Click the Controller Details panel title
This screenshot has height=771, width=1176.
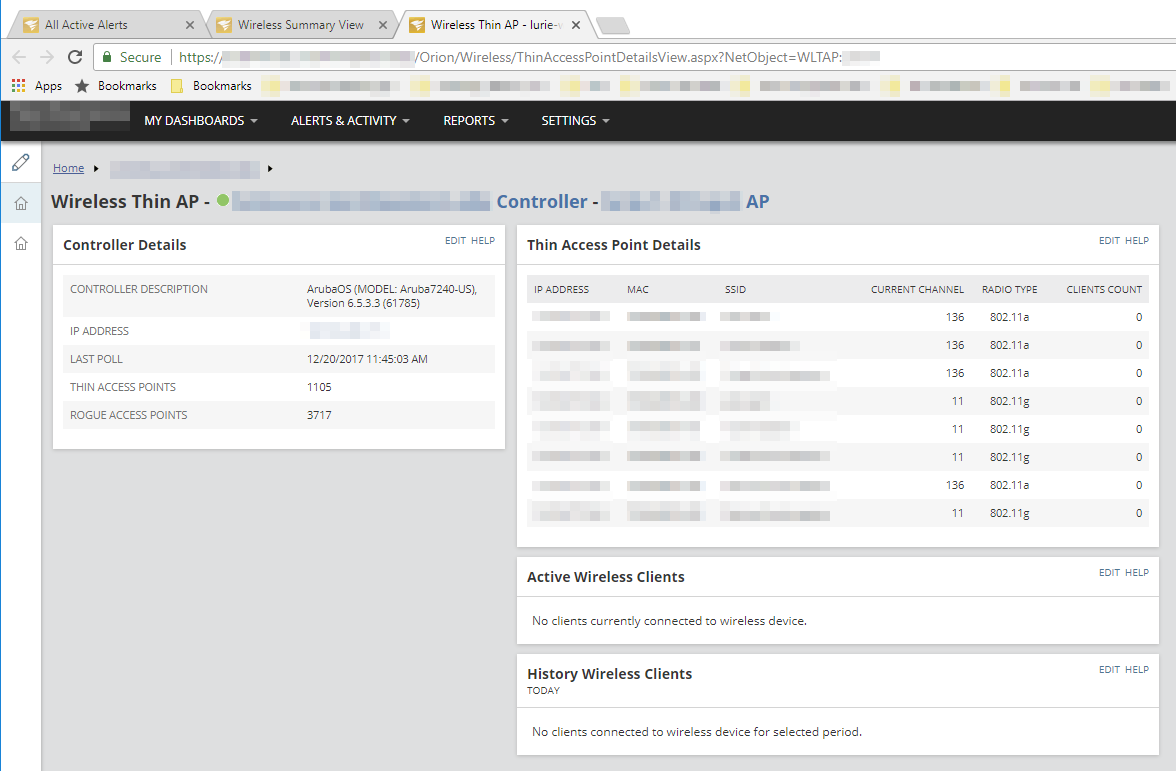pyautogui.click(x=124, y=245)
